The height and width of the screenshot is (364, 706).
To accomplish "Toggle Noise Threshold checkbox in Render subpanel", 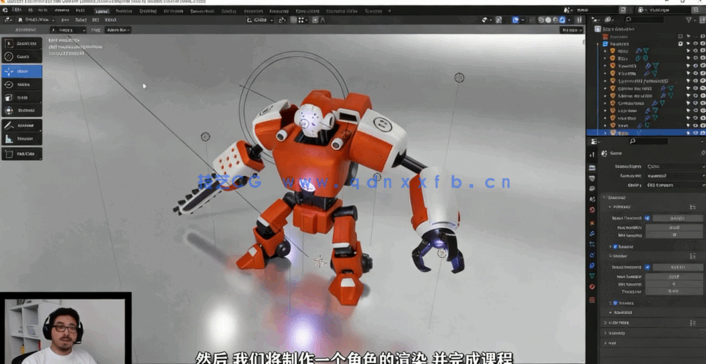I will tap(647, 267).
